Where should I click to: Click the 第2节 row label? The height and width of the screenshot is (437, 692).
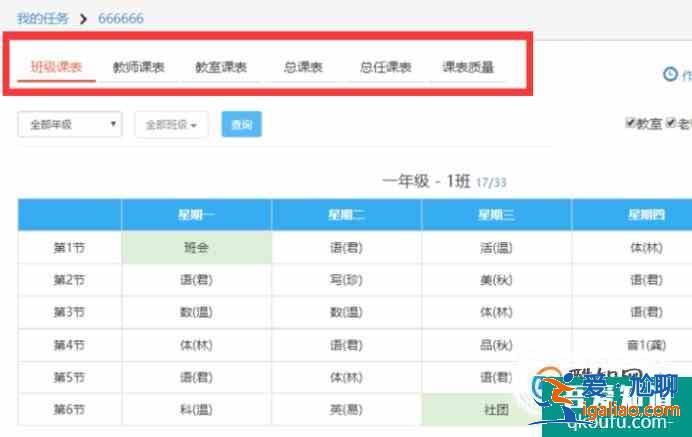(69, 280)
